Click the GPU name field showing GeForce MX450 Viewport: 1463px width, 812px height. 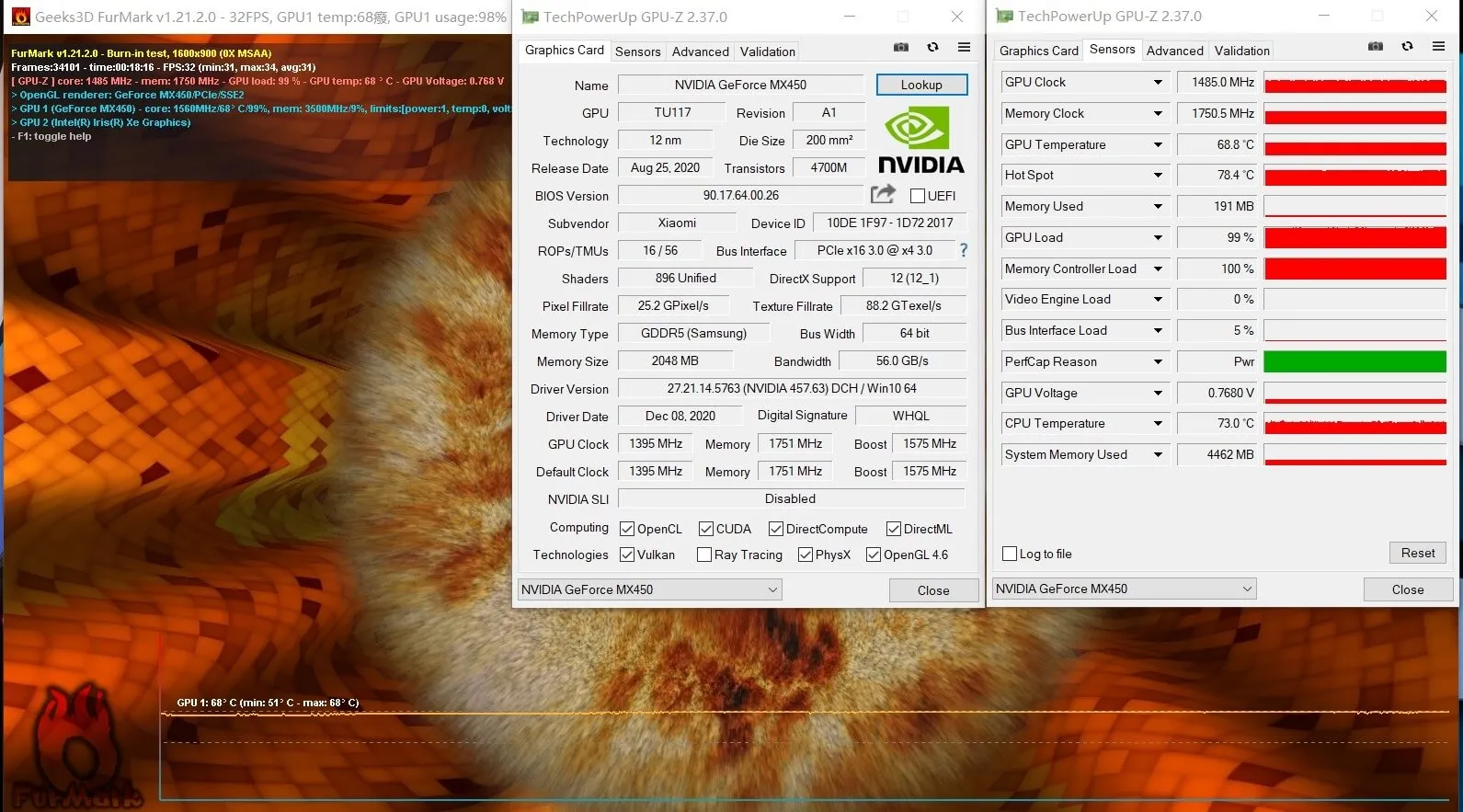click(740, 85)
